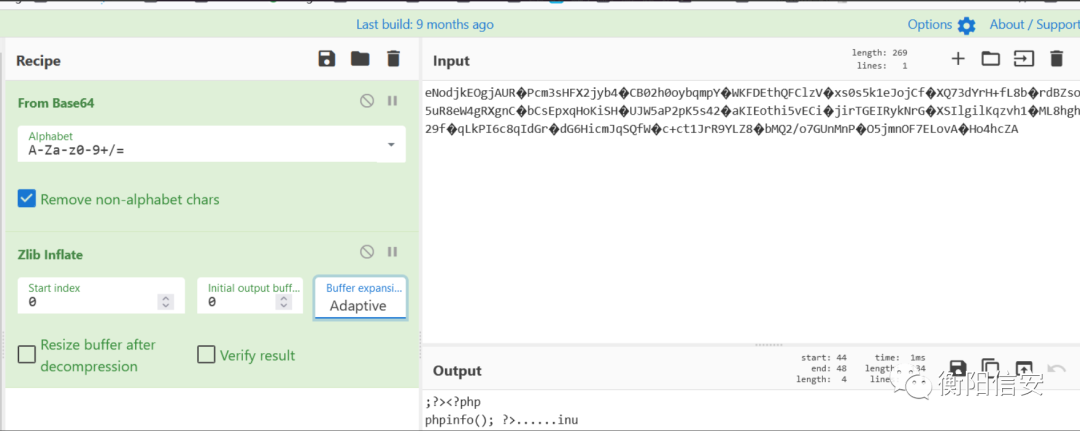Adjust Start index stepper arrows
Screen dimensions: 1080x431
(165, 302)
